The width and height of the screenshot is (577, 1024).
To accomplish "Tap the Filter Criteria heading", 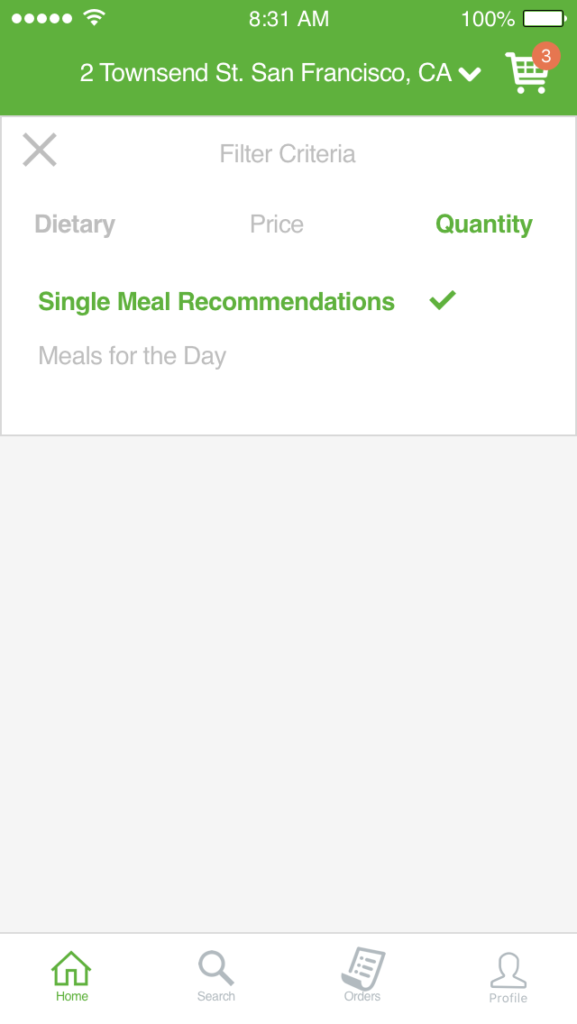I will point(288,154).
